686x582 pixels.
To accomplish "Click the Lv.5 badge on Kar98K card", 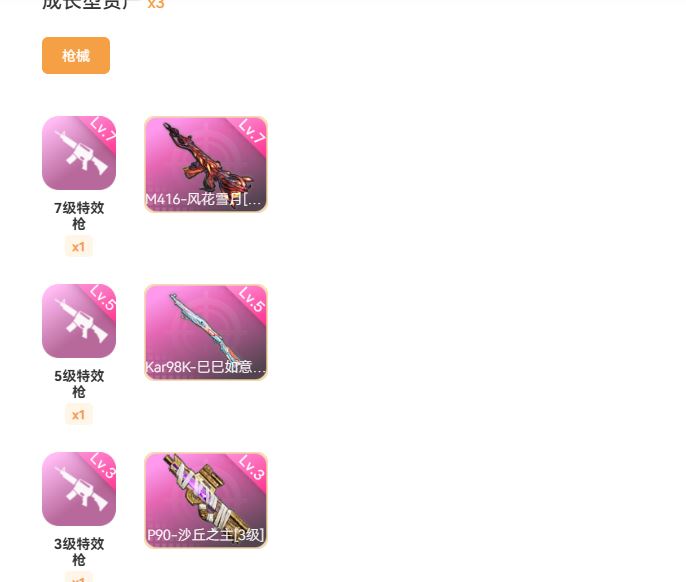I will click(252, 299).
